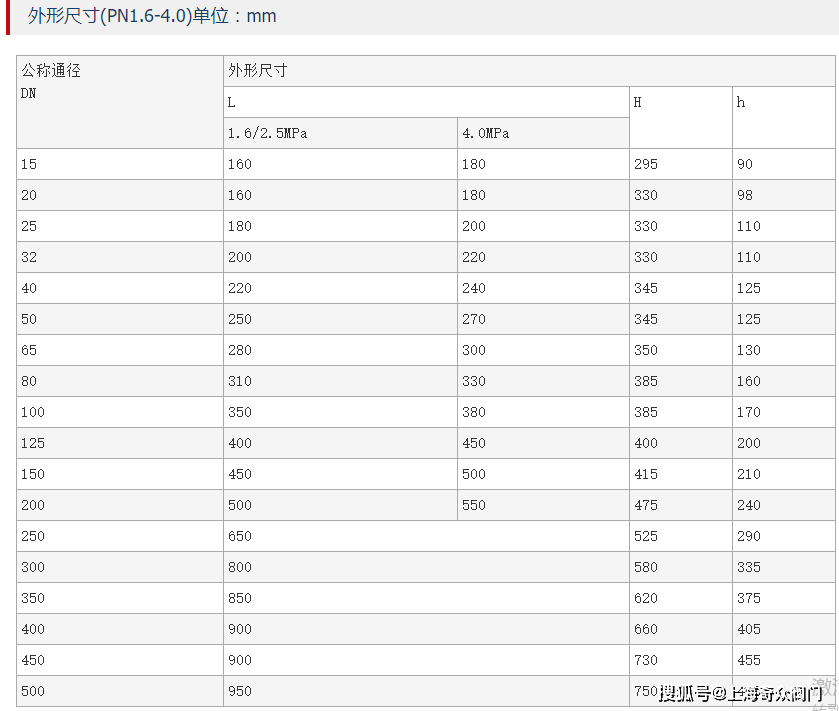Click the 950 length value for DN500
This screenshot has width=839, height=711.
[239, 691]
